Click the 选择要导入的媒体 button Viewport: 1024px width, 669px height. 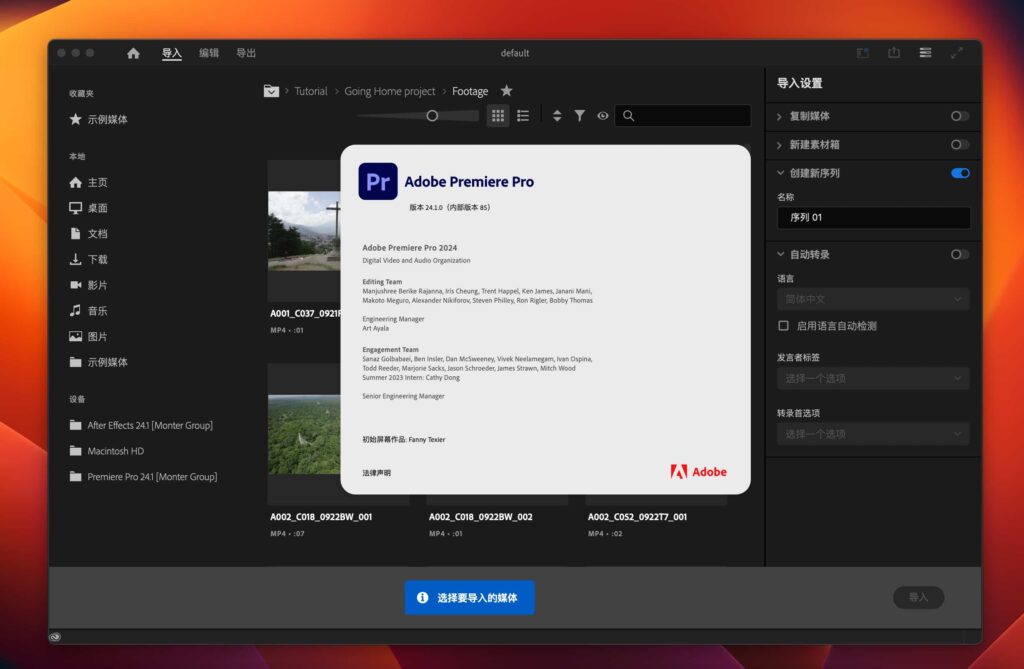pyautogui.click(x=469, y=597)
